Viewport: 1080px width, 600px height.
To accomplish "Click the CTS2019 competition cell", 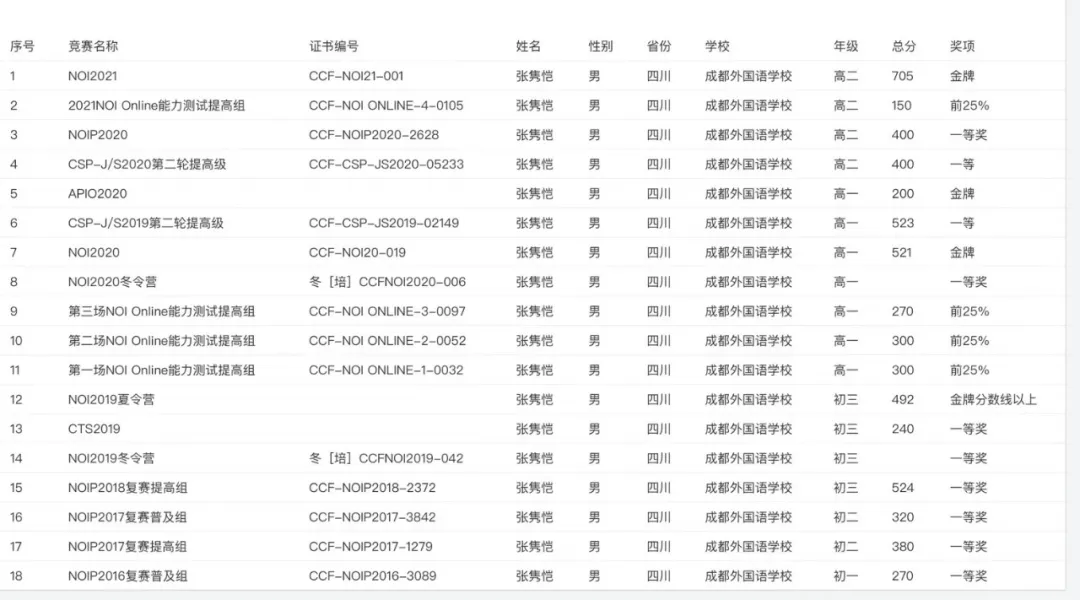I will [94, 429].
